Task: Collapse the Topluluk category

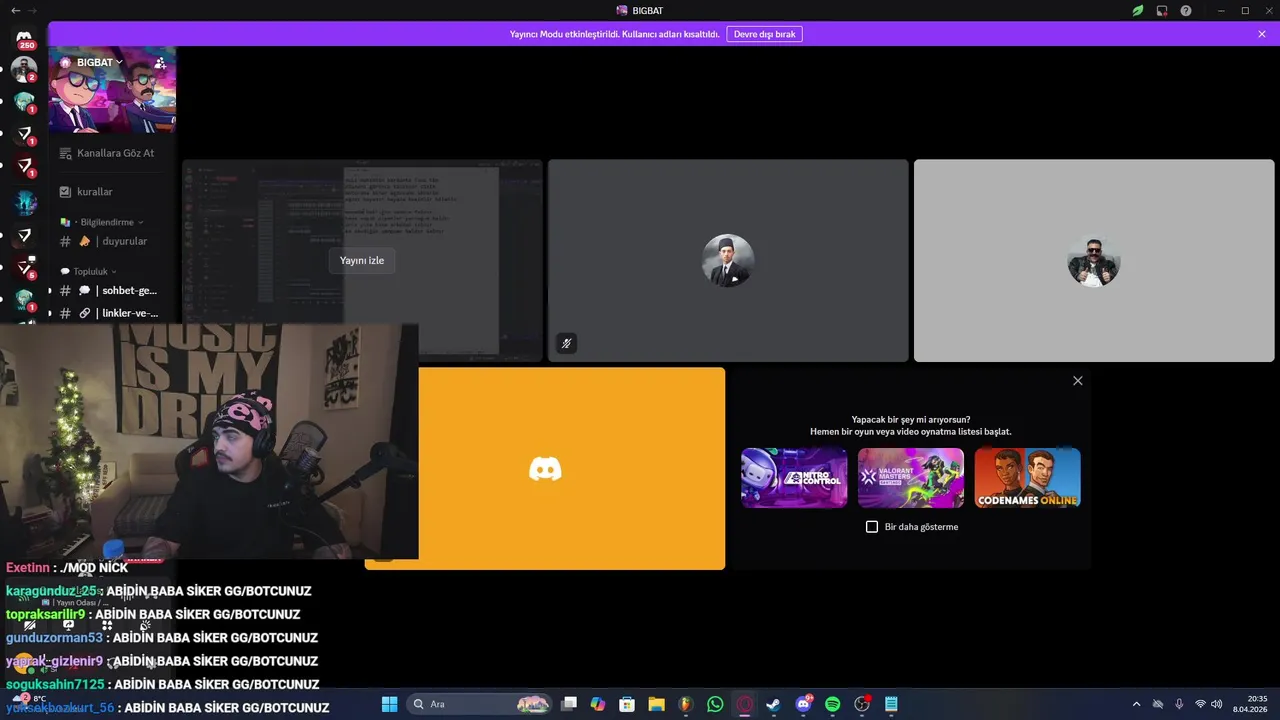Action: 90,271
